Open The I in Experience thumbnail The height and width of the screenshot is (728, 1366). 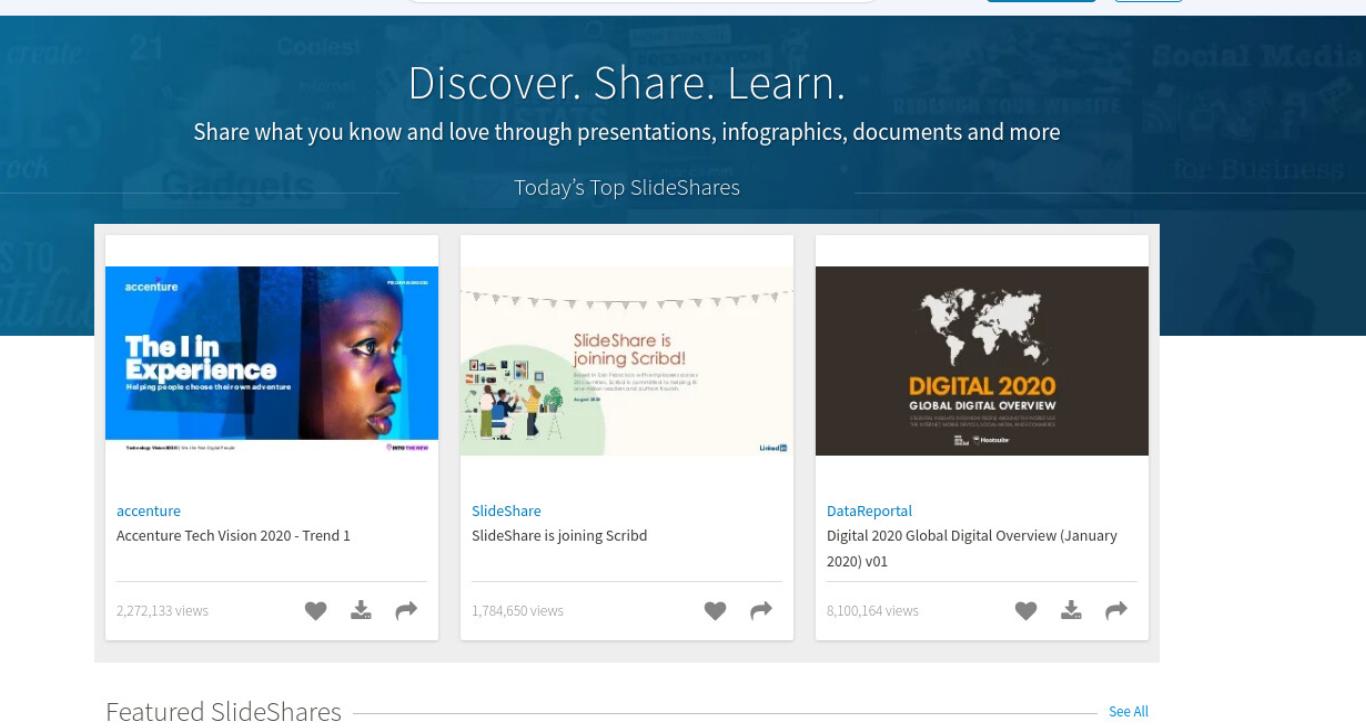272,361
